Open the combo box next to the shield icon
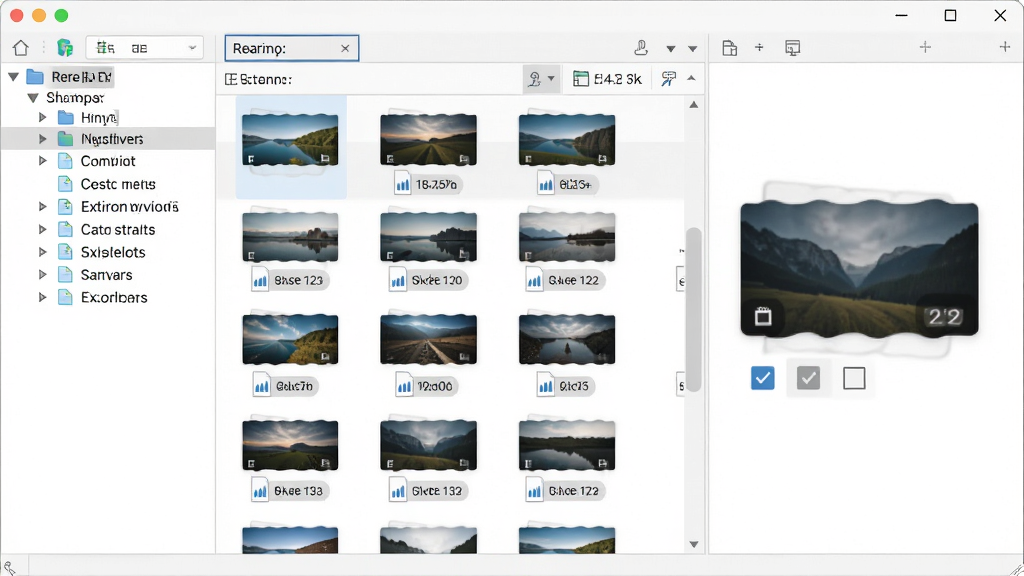Viewport: 1024px width, 576px height. (x=144, y=48)
